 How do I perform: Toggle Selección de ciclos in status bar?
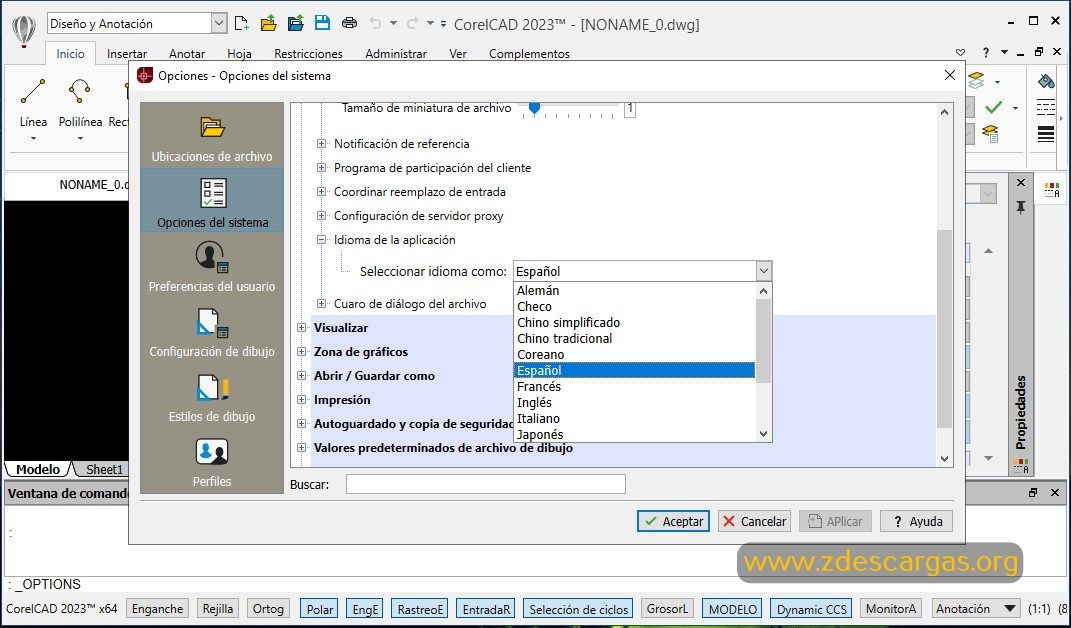click(x=579, y=609)
